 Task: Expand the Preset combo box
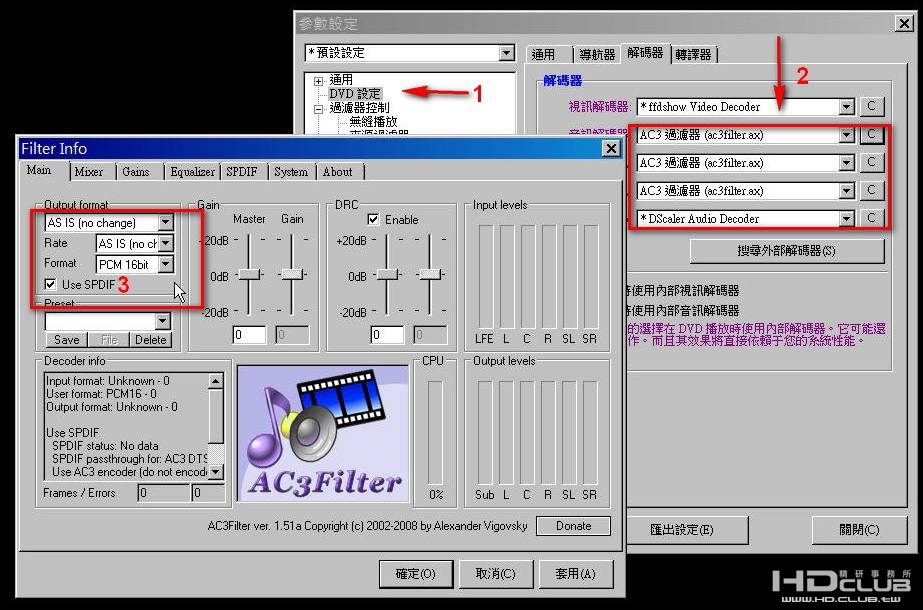point(163,321)
